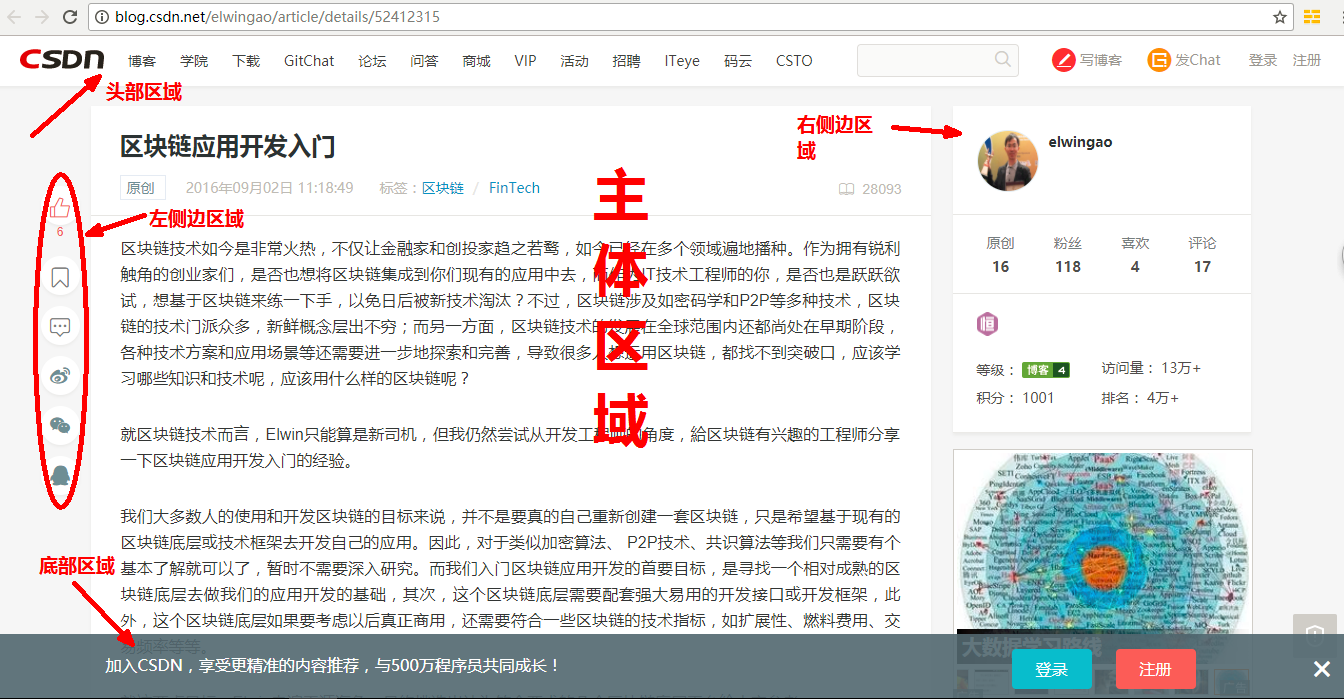The image size is (1344, 699).
Task: Click the red 写博客 pencil icon
Action: [1063, 60]
